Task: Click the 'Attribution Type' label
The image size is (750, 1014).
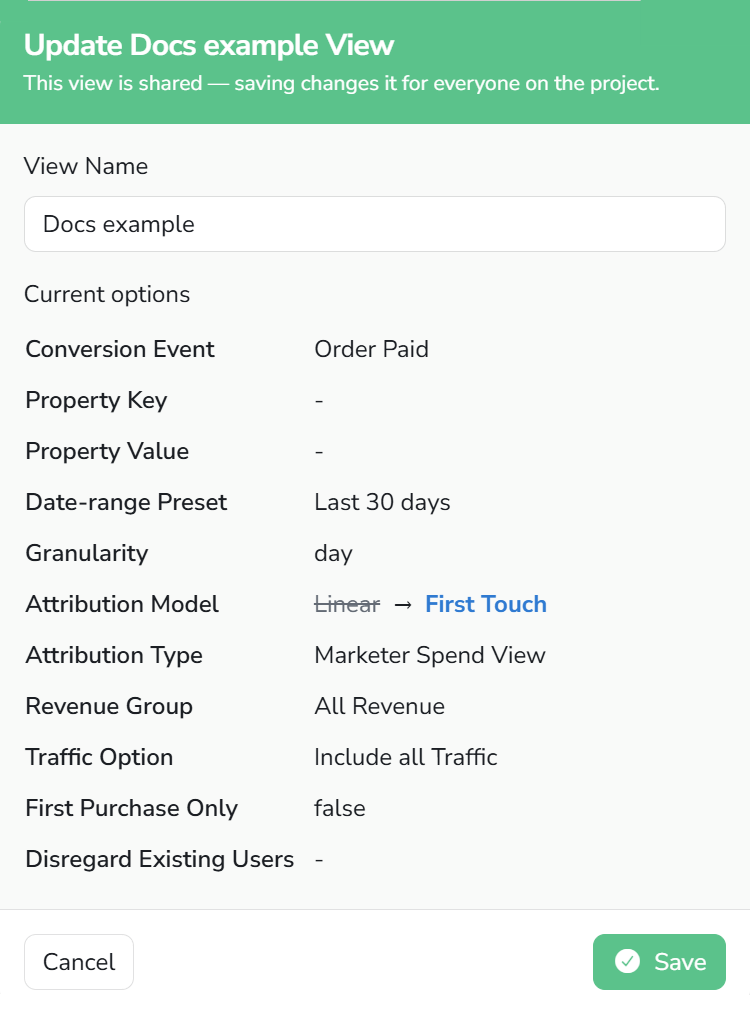Action: tap(114, 655)
